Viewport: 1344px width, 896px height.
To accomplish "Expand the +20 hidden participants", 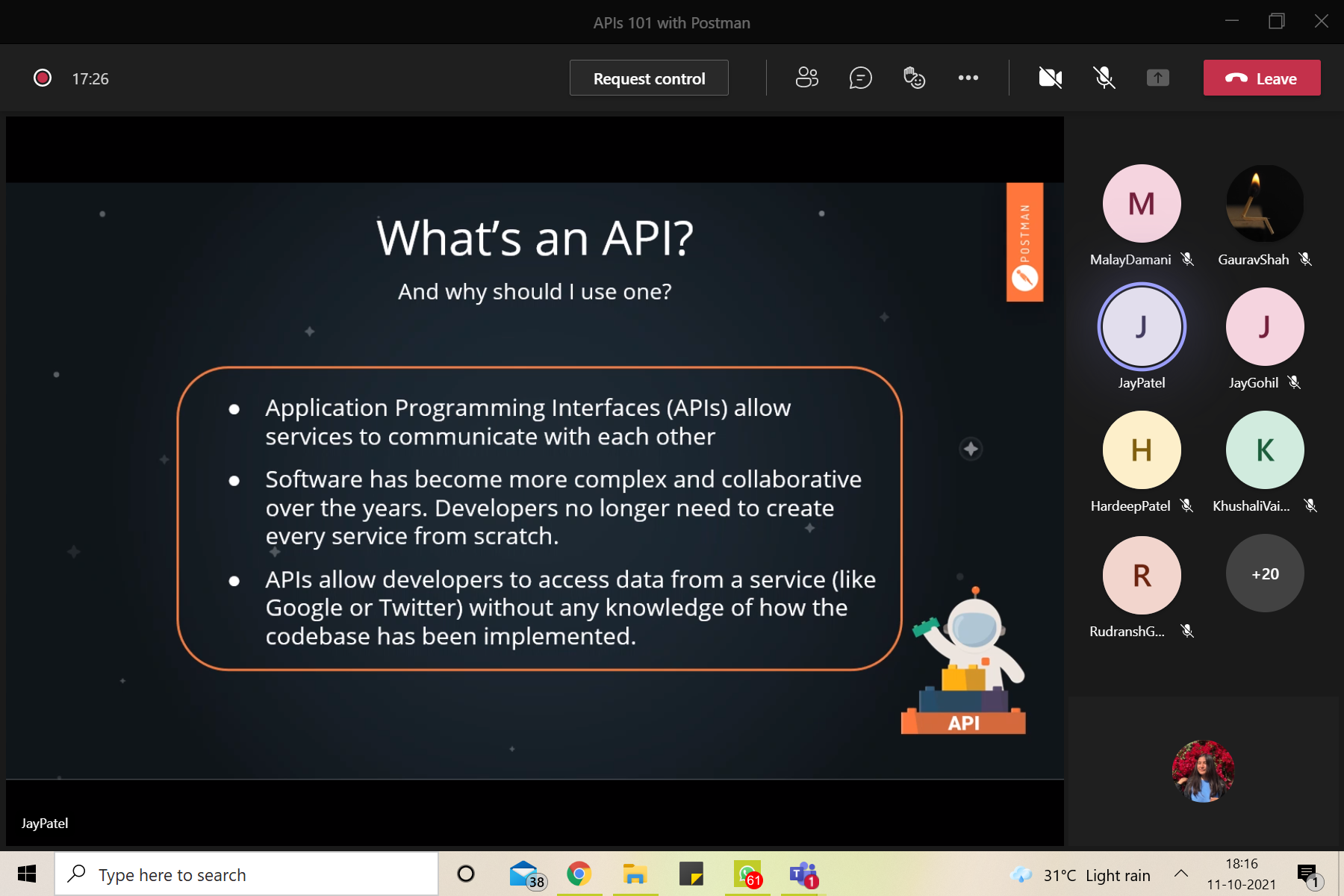I will (x=1264, y=573).
